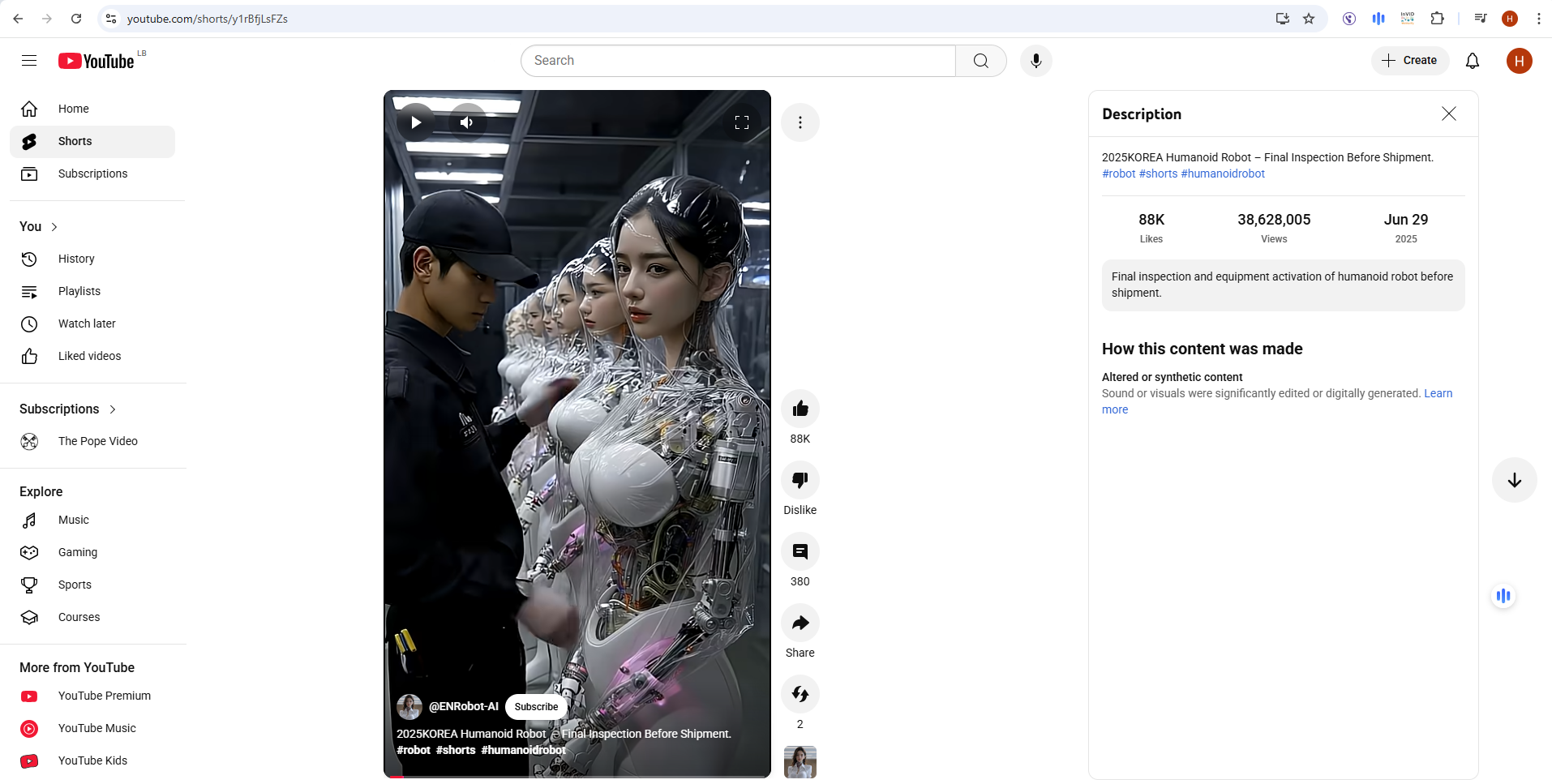Open browser media control icon
This screenshot has height=784, width=1552.
1481,19
